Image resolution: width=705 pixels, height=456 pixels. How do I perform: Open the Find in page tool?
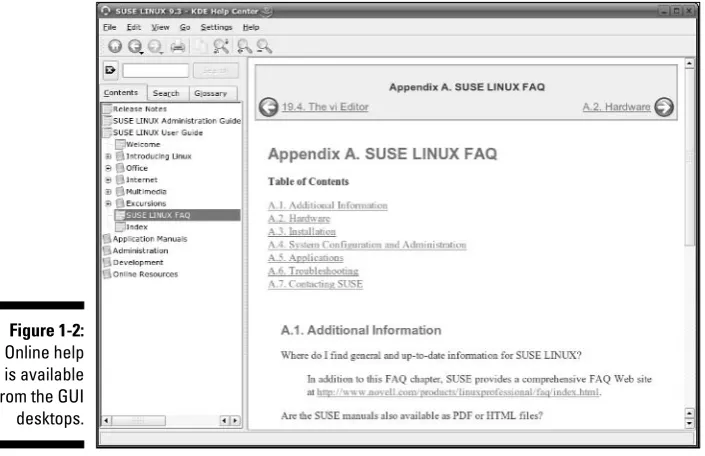tap(221, 46)
